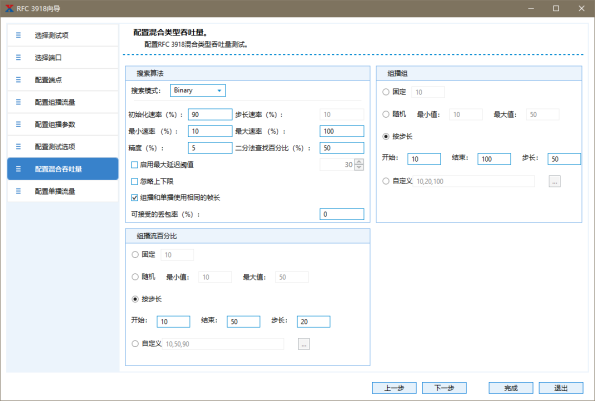
Task: Click the 步长速率 disabled field
Action: pyautogui.click(x=342, y=115)
